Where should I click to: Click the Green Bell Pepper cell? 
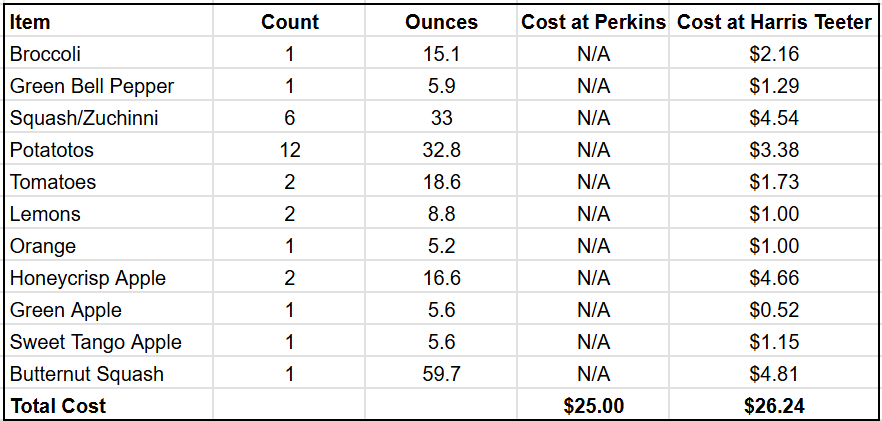(x=92, y=86)
